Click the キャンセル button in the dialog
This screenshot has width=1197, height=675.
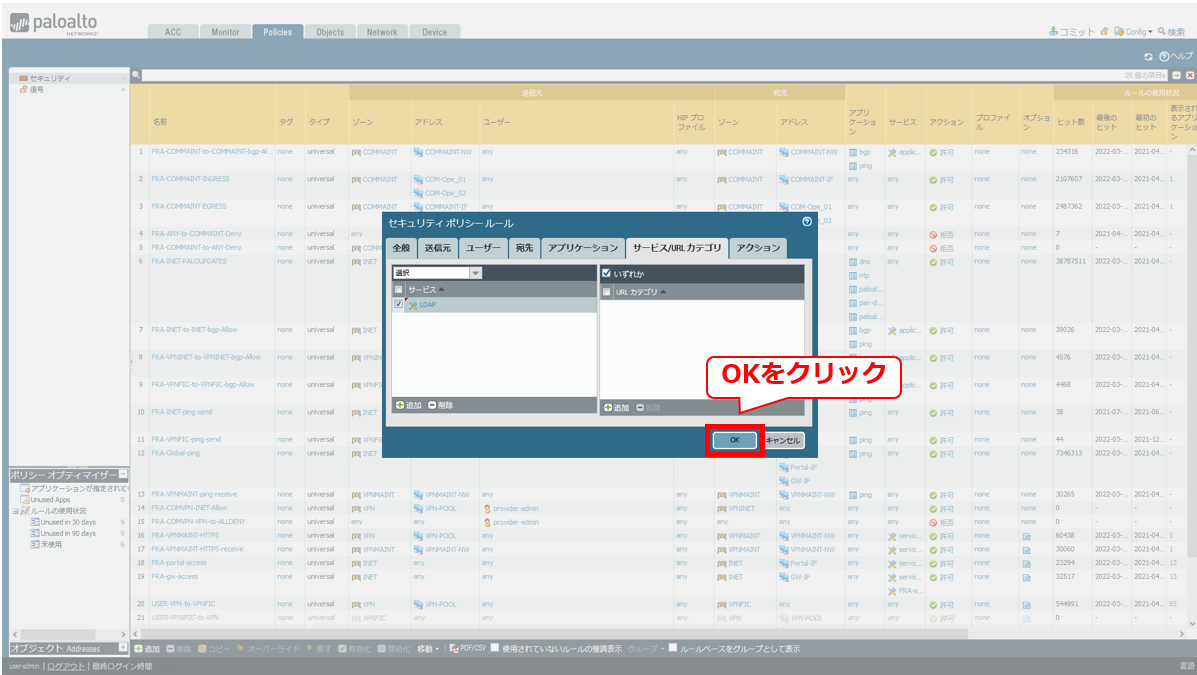coord(782,441)
